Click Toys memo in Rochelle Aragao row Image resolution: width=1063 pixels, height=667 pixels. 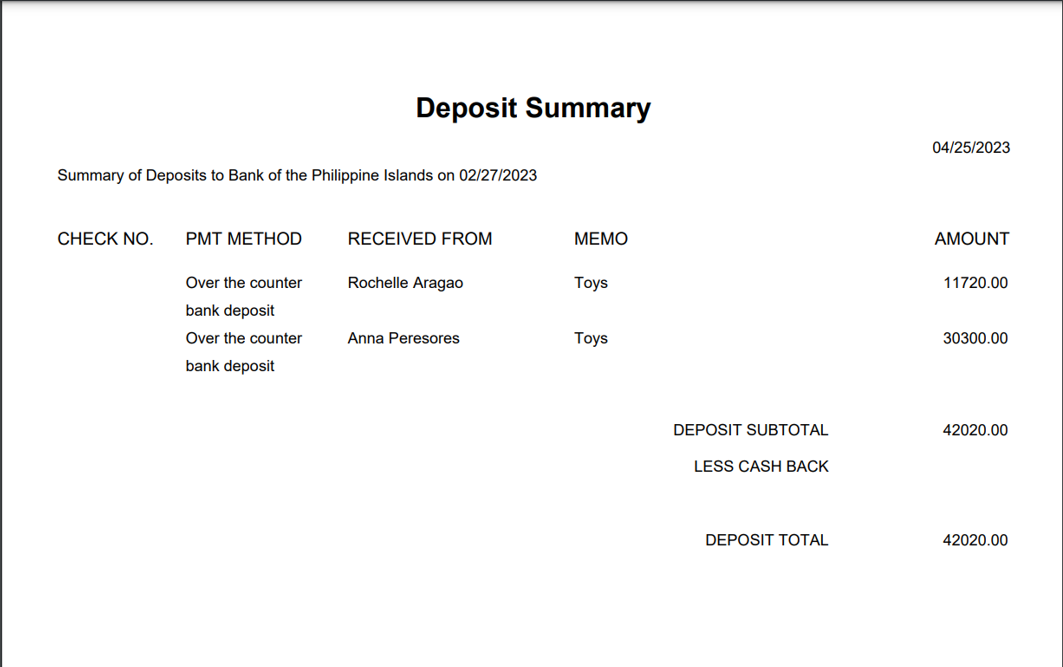(x=590, y=283)
